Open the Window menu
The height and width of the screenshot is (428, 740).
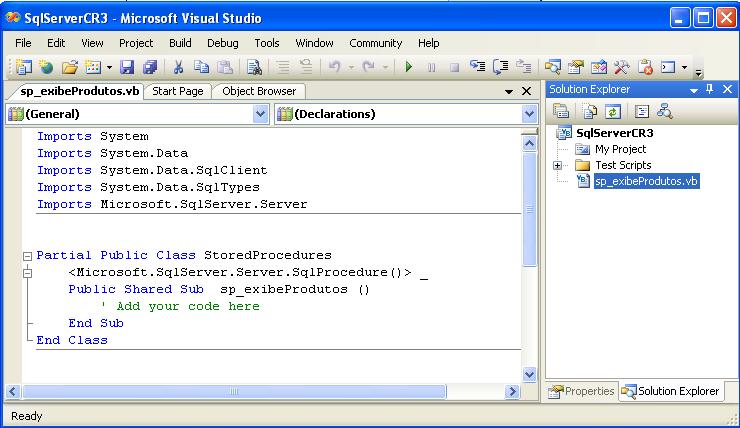click(x=314, y=43)
